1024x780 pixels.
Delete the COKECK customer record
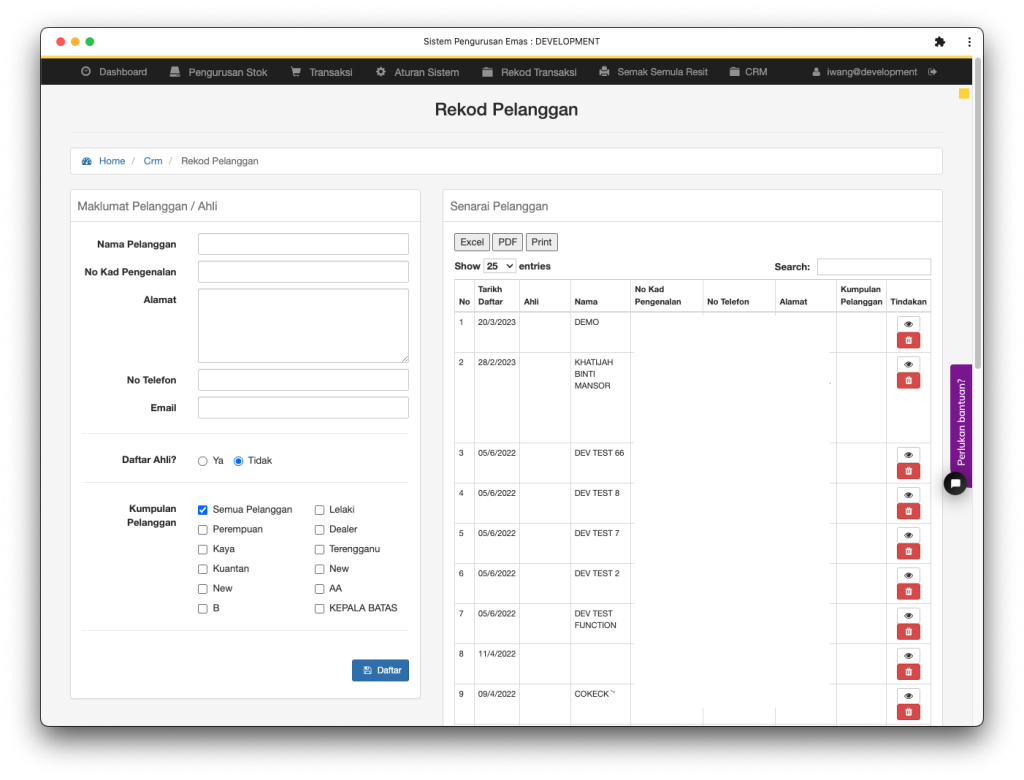click(908, 712)
